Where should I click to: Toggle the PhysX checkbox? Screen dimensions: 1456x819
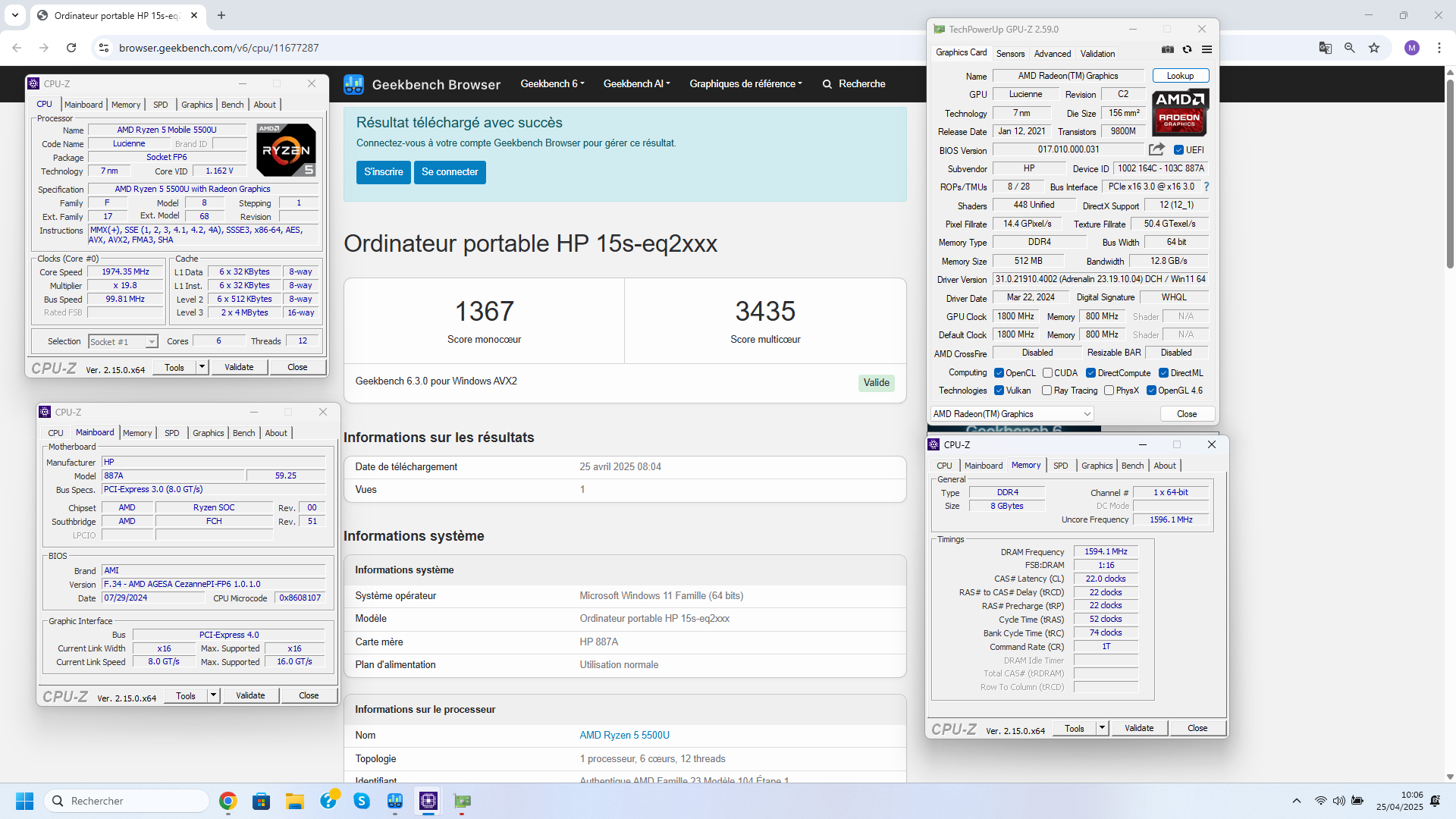point(1109,391)
